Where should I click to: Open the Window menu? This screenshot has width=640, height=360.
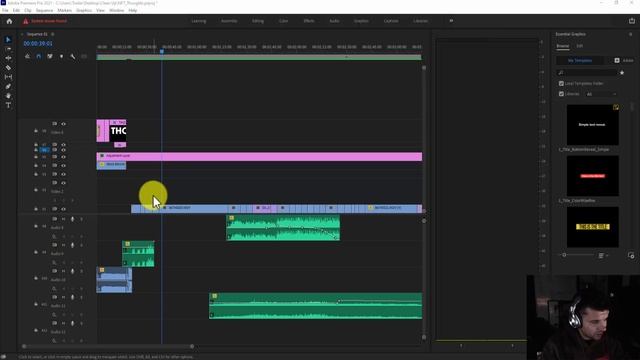click(x=116, y=10)
